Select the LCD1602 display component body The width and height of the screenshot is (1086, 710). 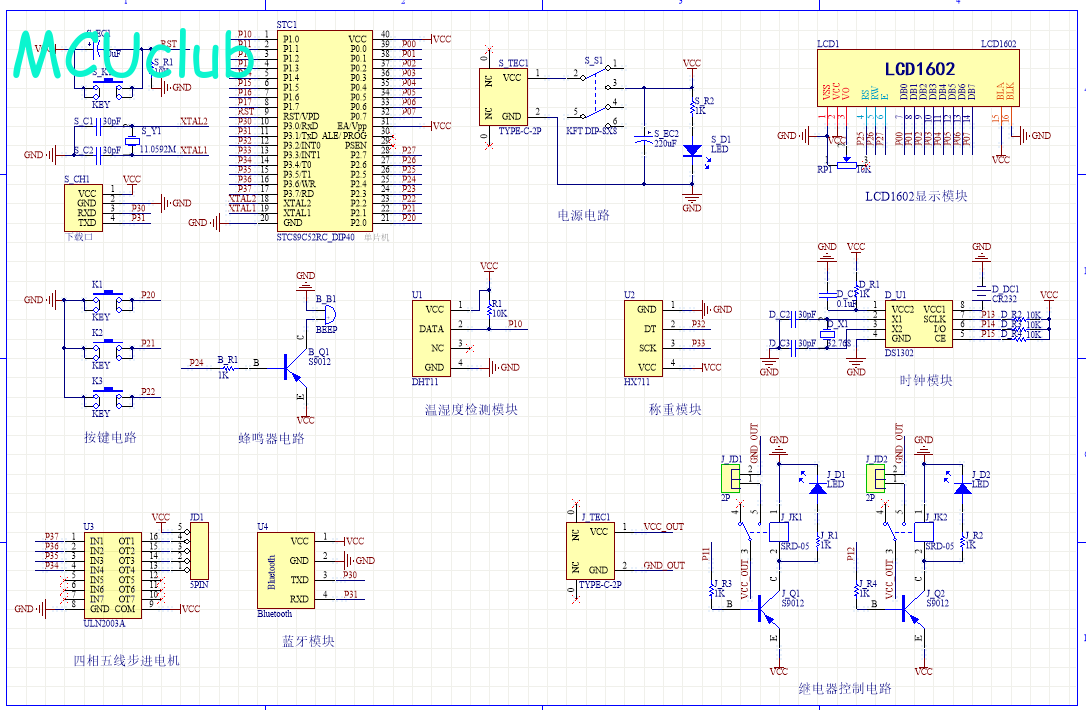918,77
